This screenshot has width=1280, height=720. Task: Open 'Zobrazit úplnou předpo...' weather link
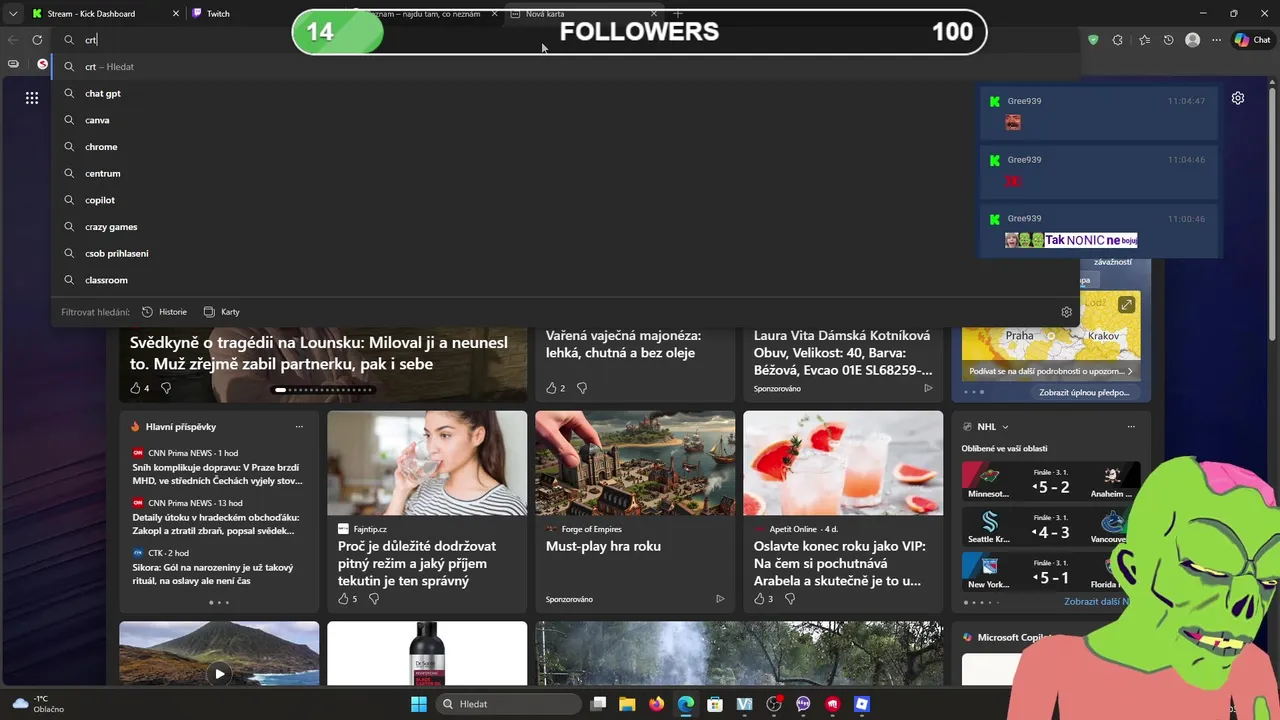[1084, 393]
